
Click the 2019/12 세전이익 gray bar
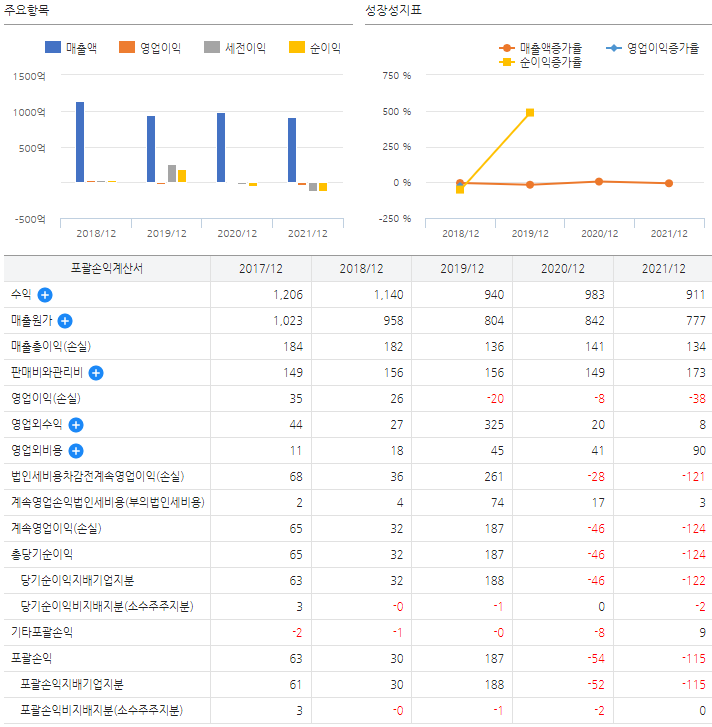click(172, 173)
